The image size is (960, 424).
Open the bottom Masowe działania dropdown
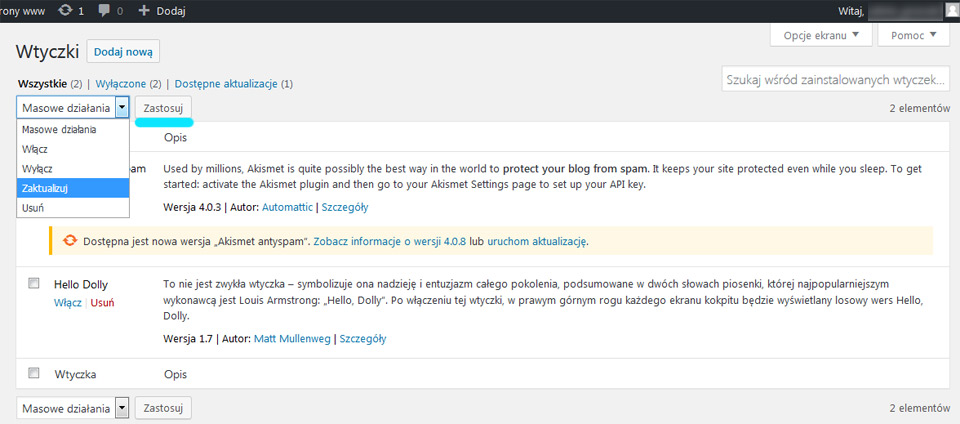(x=73, y=408)
